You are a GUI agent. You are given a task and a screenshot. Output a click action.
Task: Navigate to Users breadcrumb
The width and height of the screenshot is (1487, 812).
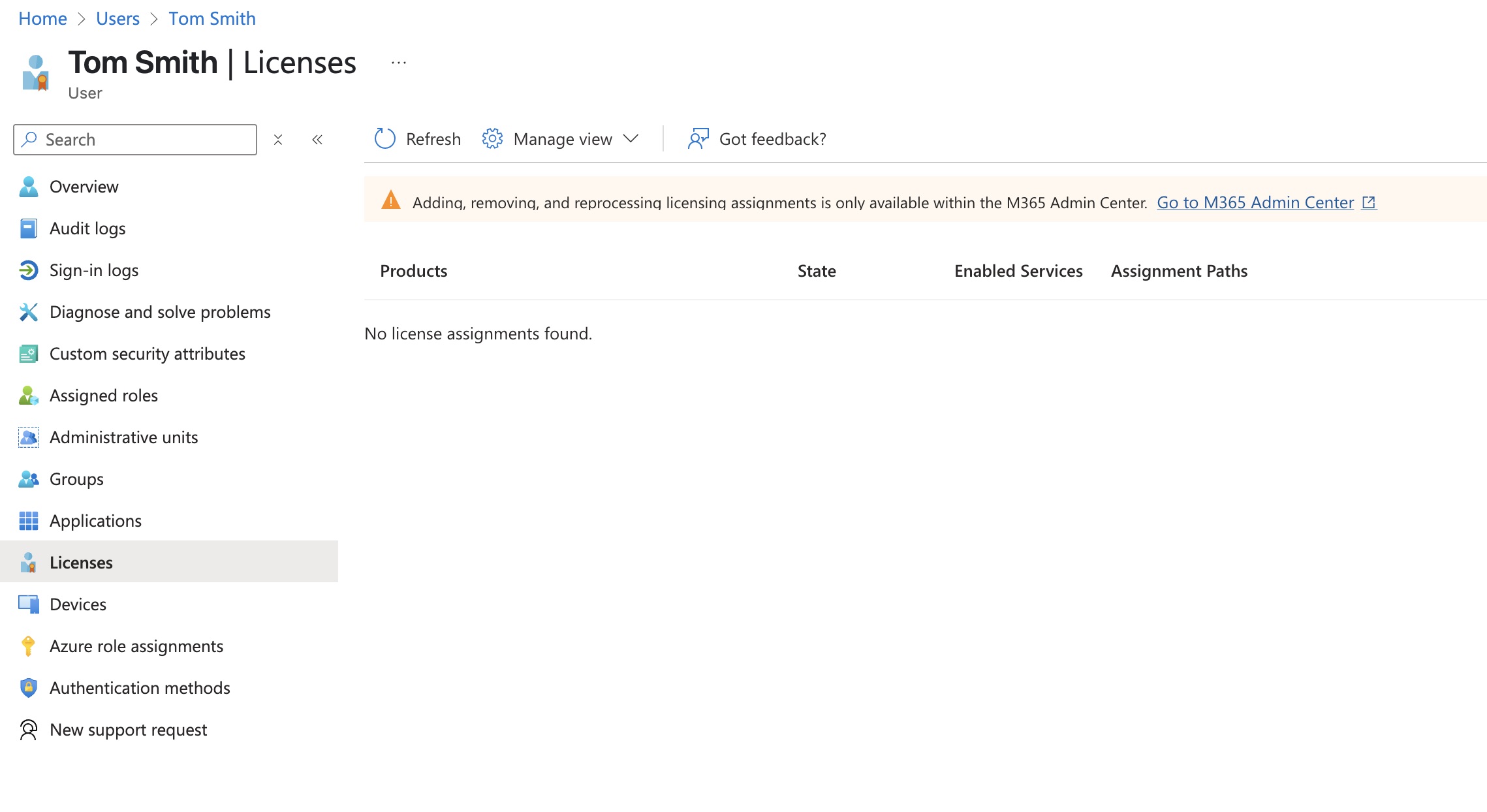coord(117,18)
